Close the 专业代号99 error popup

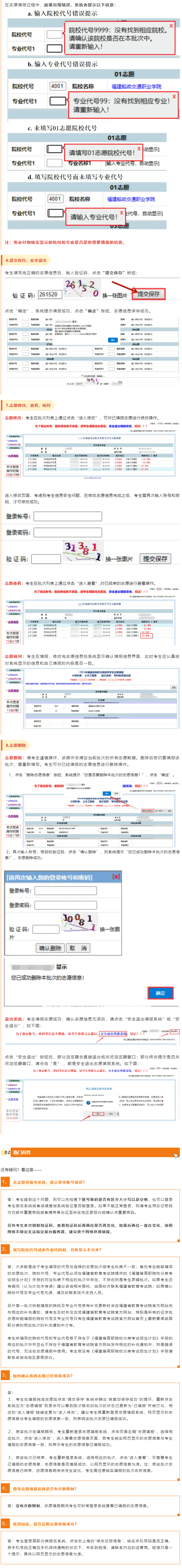(174, 96)
